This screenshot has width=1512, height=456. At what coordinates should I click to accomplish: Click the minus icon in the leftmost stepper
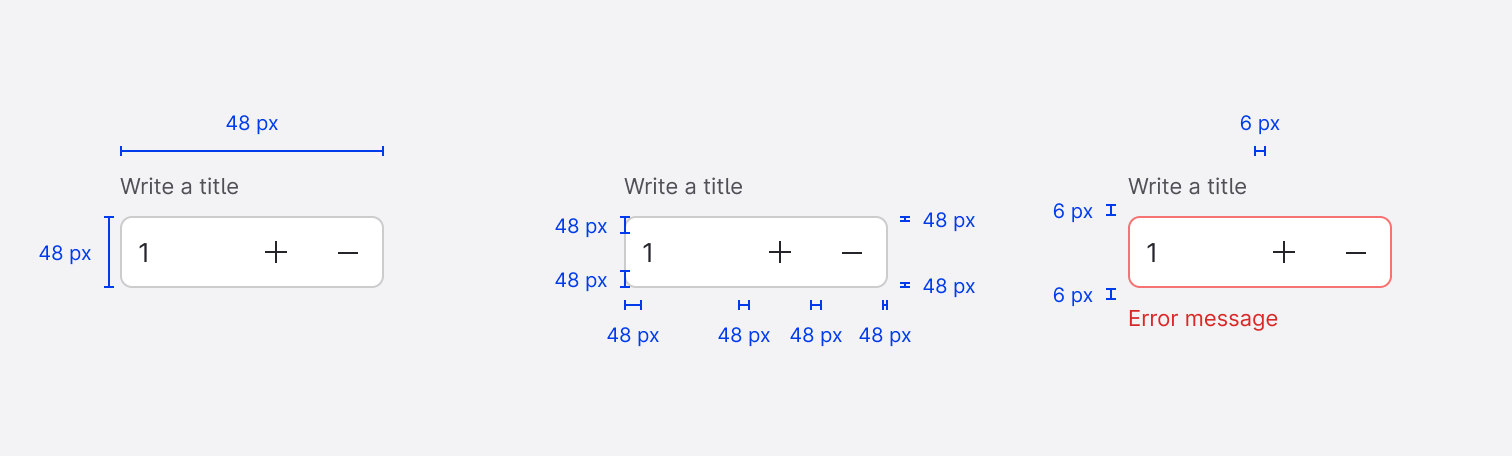pyautogui.click(x=348, y=253)
